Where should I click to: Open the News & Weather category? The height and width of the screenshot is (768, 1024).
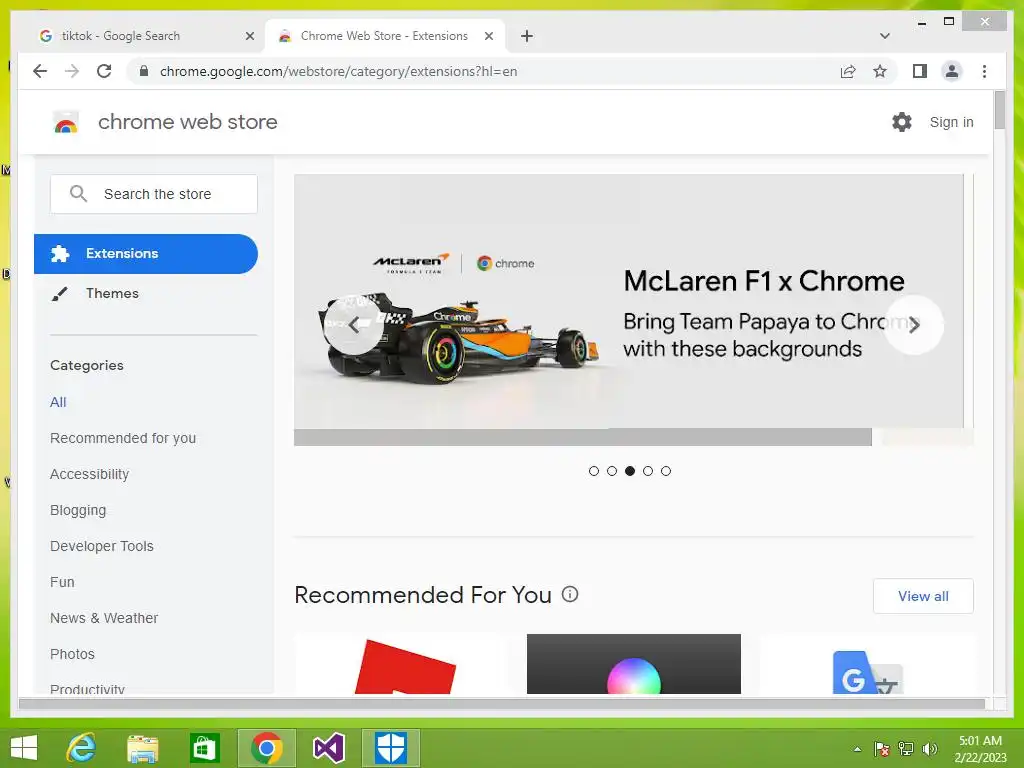[x=104, y=618]
